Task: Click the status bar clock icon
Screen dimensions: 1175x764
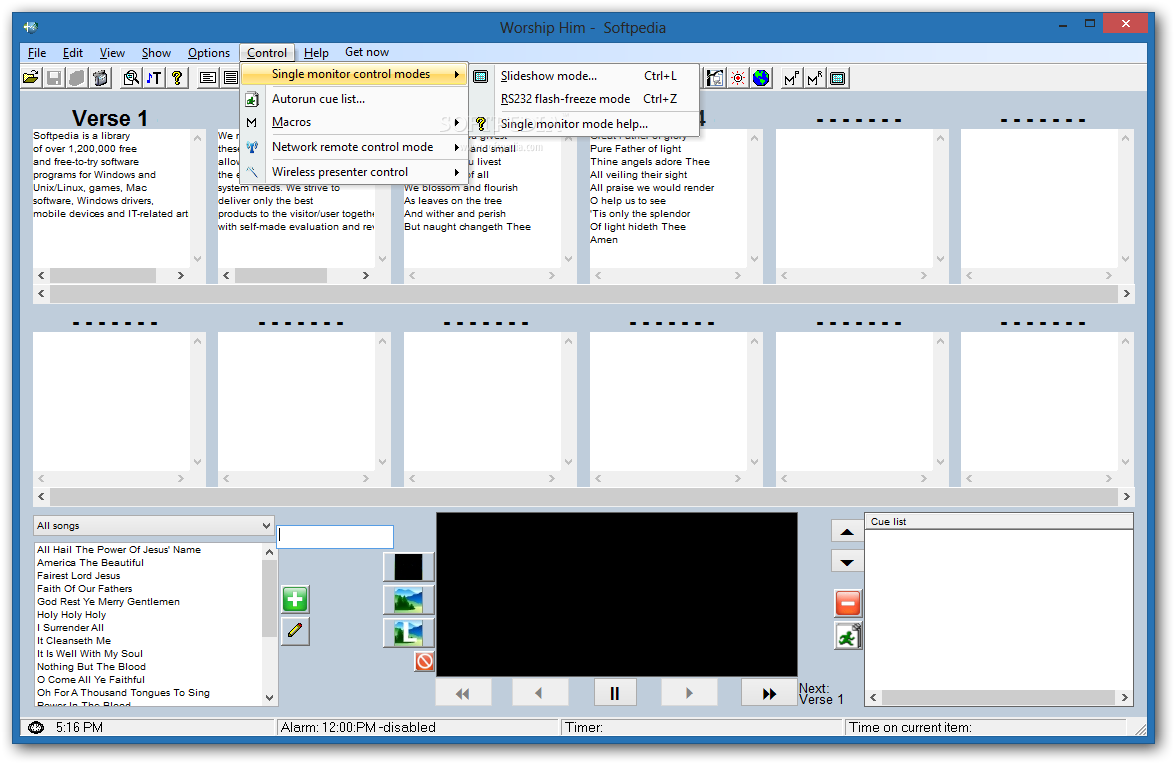Action: click(x=36, y=727)
